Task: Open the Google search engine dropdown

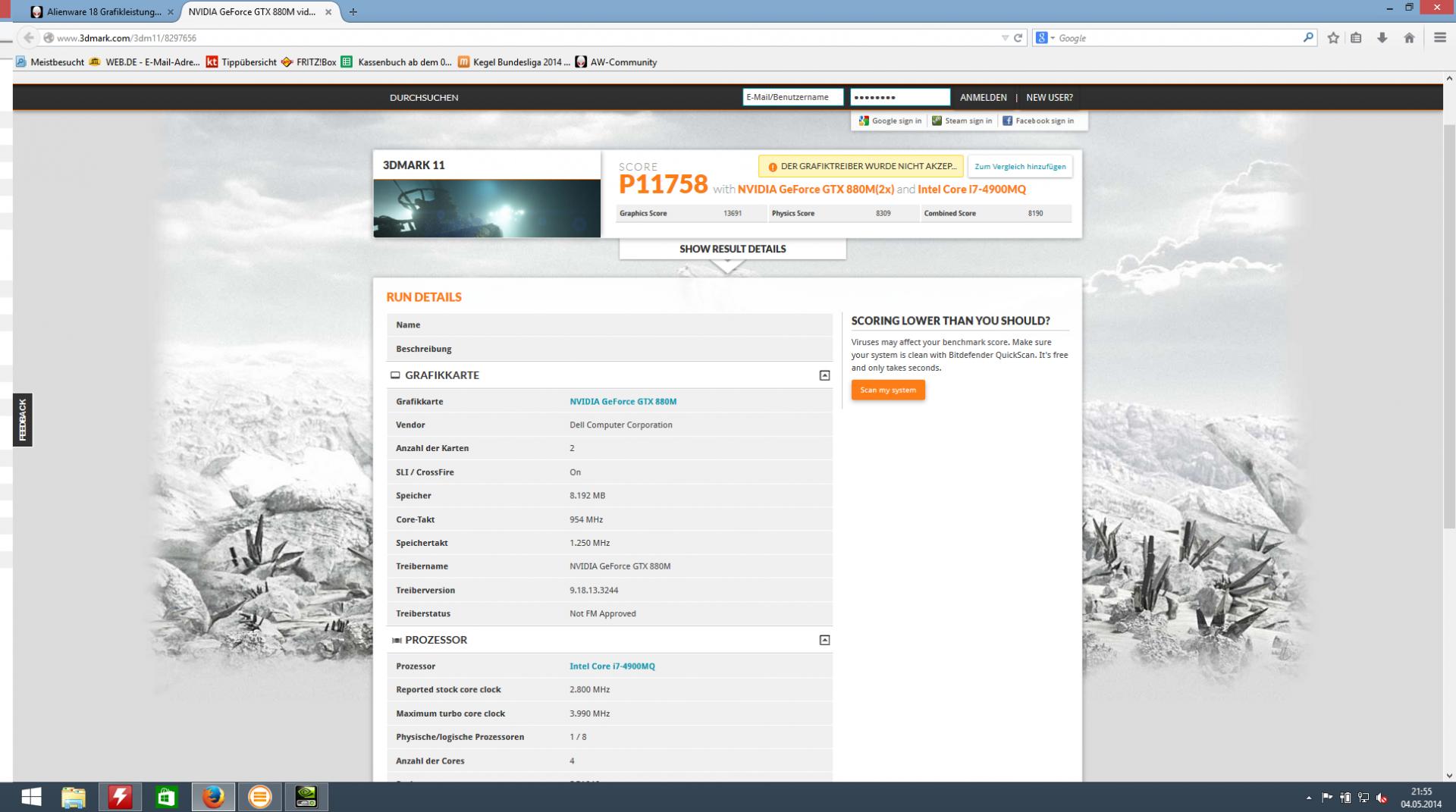Action: [1046, 38]
